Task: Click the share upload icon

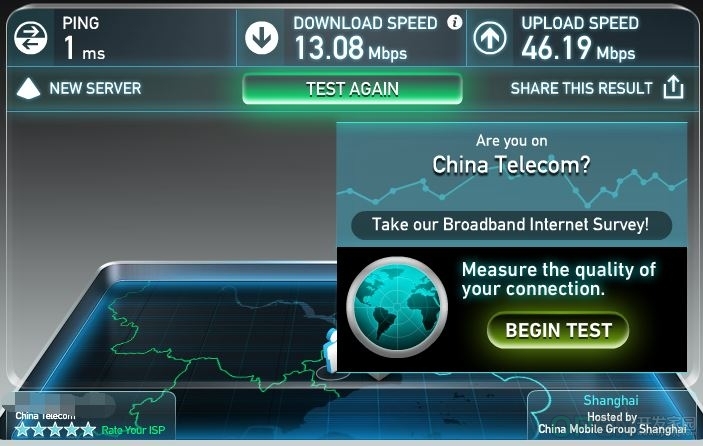Action: pyautogui.click(x=673, y=87)
